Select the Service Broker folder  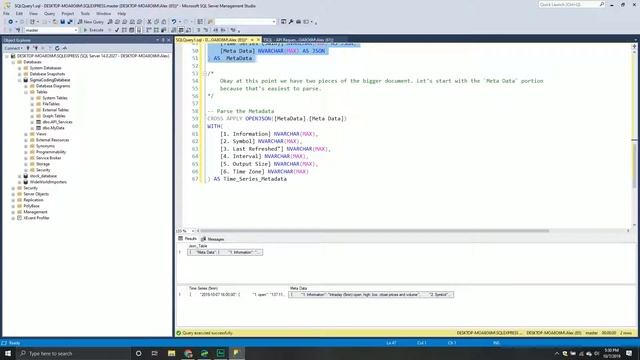coord(49,158)
